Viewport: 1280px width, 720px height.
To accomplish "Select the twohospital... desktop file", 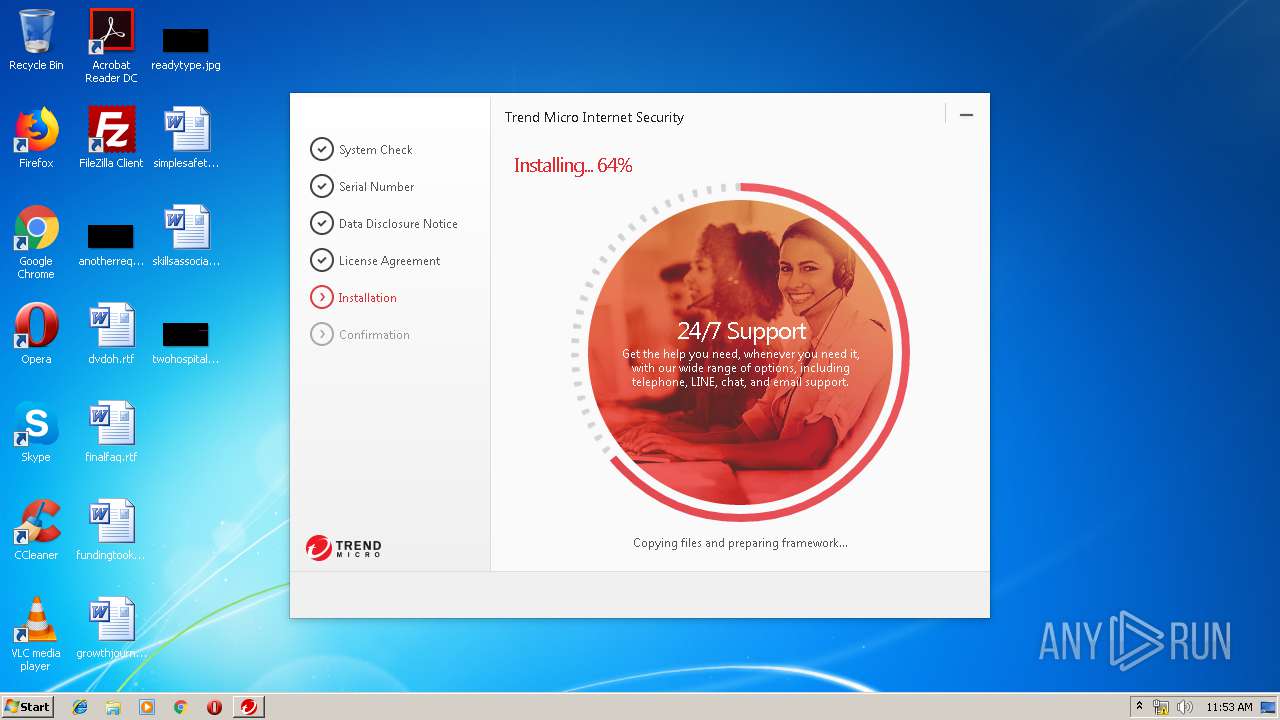I will pos(186,344).
